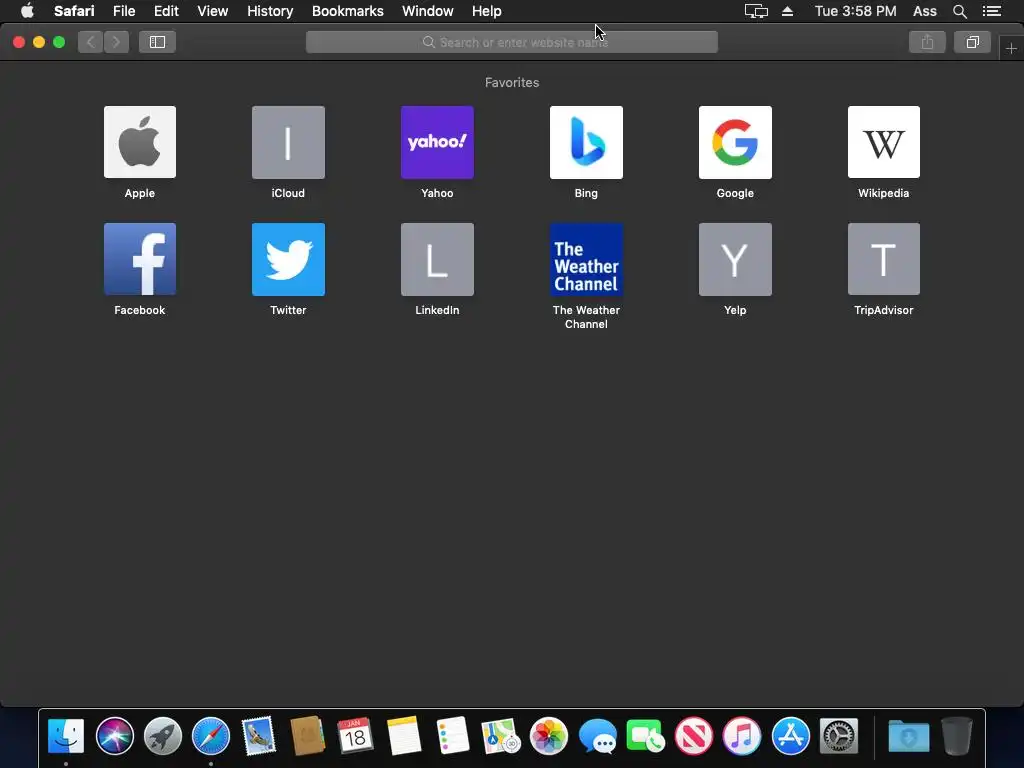Open Mail stamp icon in Dock
1024x768 pixels.
point(259,736)
